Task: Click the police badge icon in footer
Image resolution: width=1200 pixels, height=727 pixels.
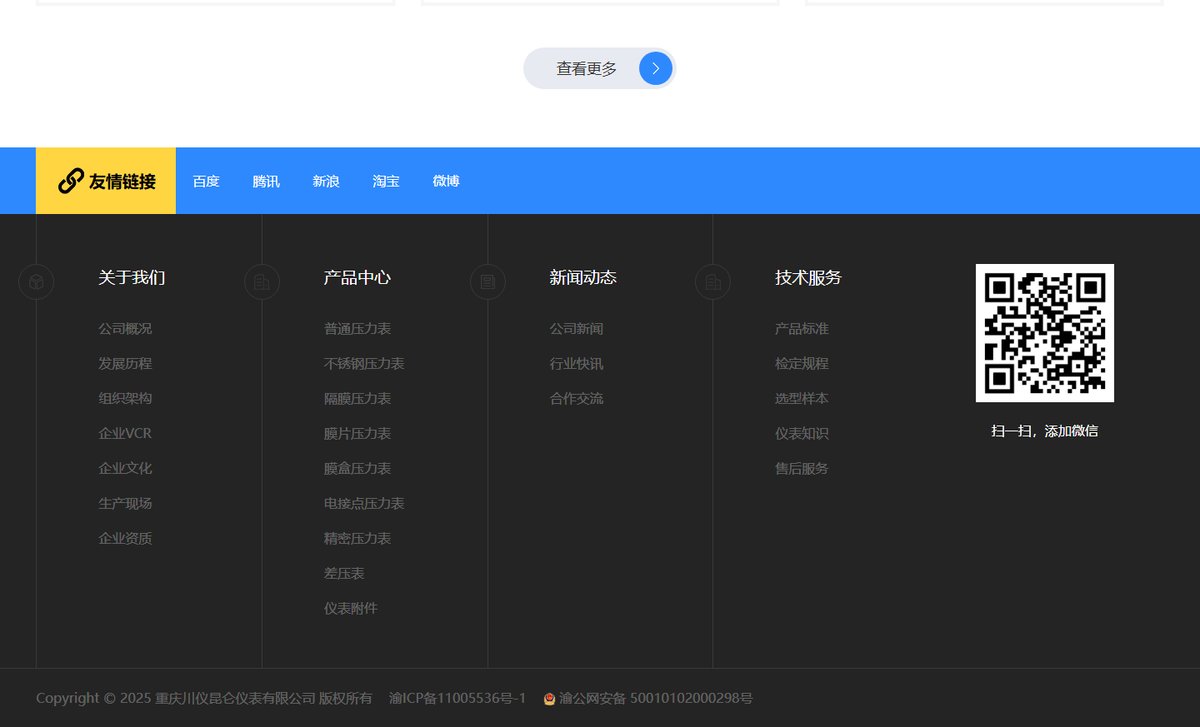Action: (x=549, y=699)
